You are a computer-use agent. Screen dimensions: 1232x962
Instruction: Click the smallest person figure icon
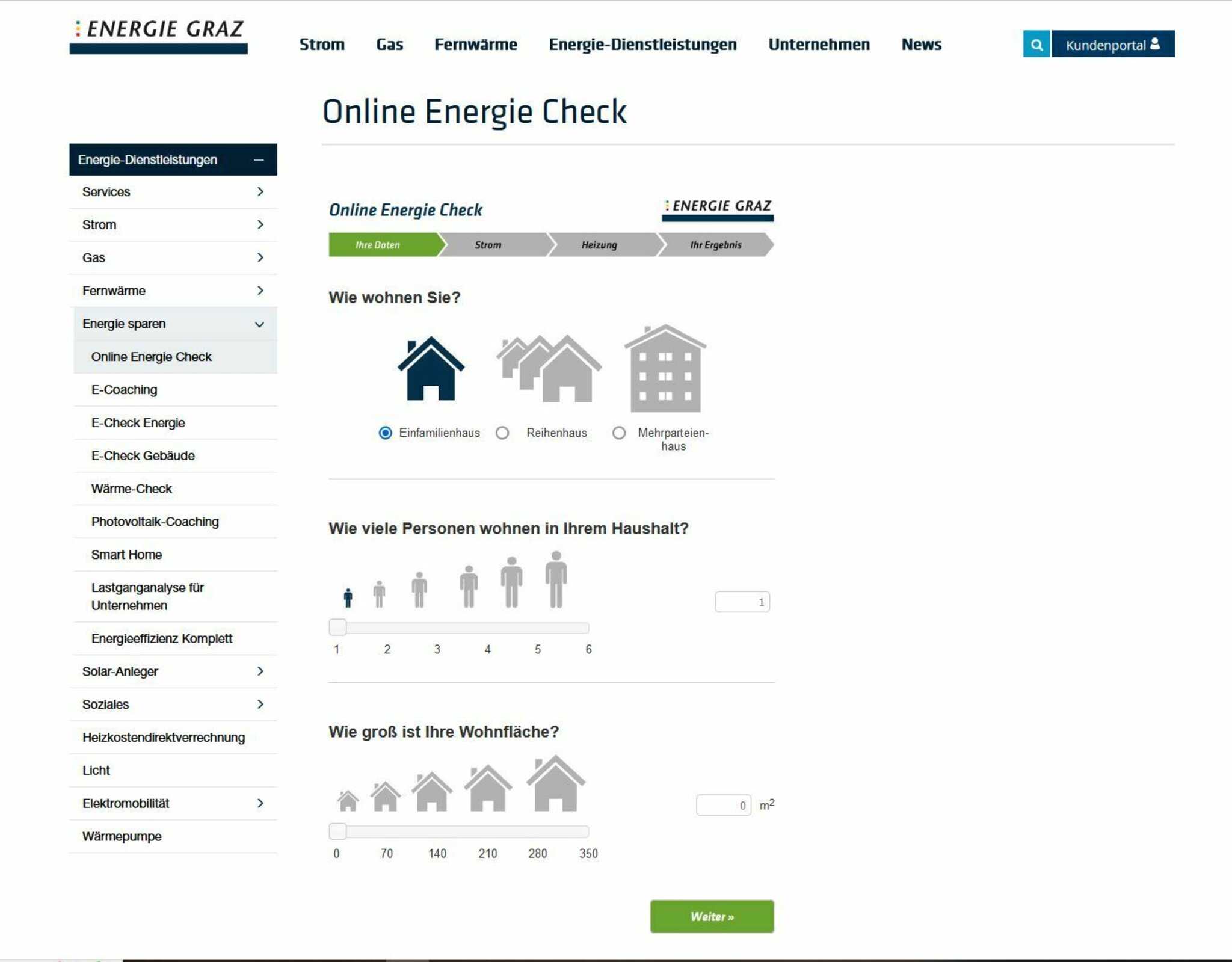[x=348, y=597]
